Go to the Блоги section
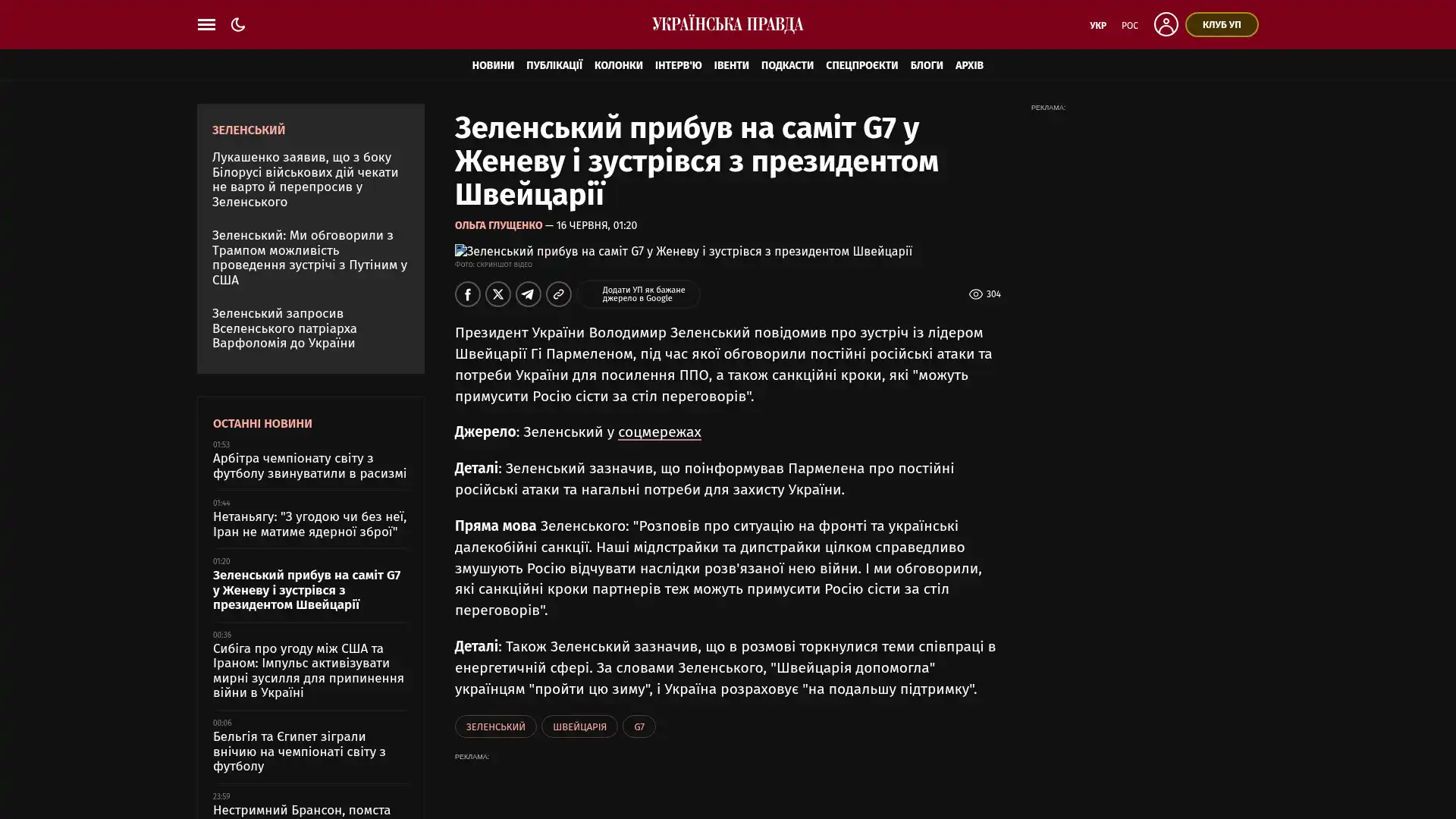Screen dimensions: 1456x819 tap(927, 65)
